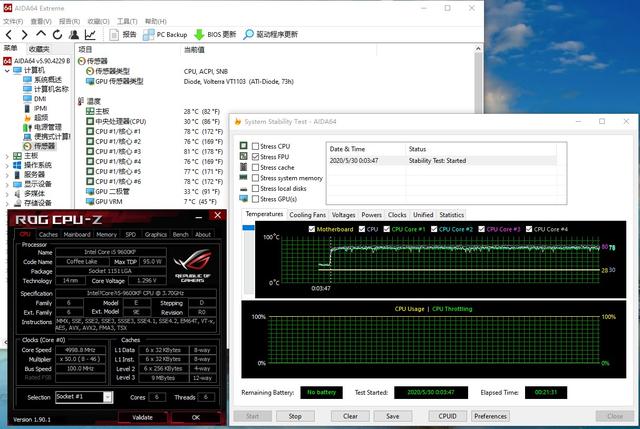The image size is (640, 429).
Task: Open the 文件(F) menu
Action: click(x=13, y=21)
